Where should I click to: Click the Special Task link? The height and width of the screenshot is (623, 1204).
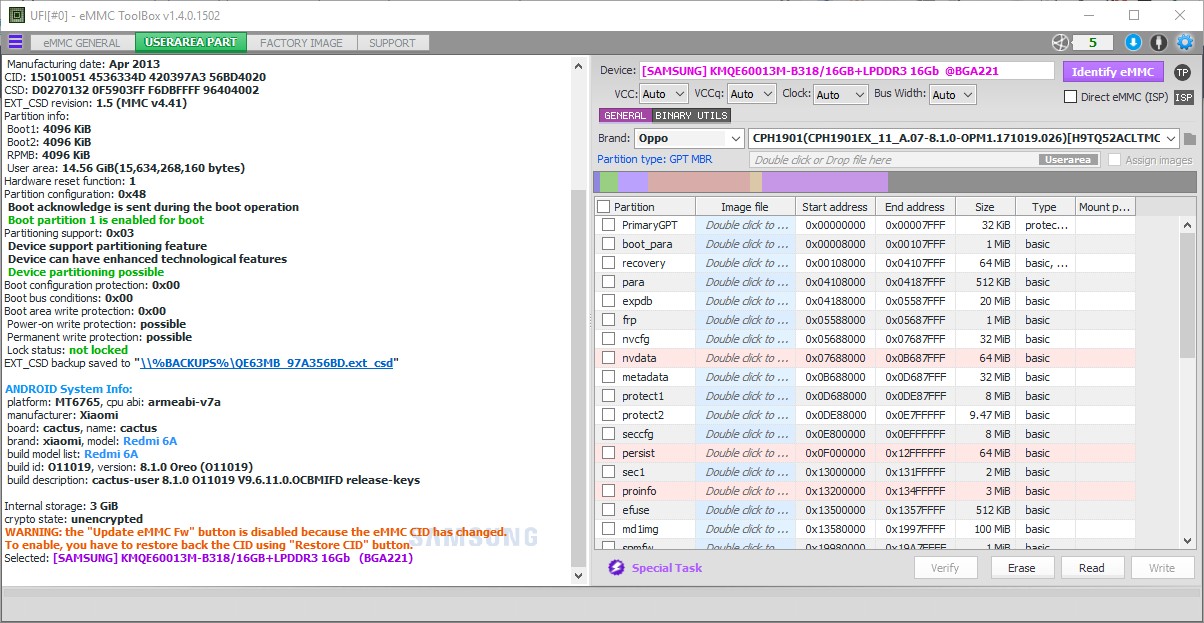(667, 568)
